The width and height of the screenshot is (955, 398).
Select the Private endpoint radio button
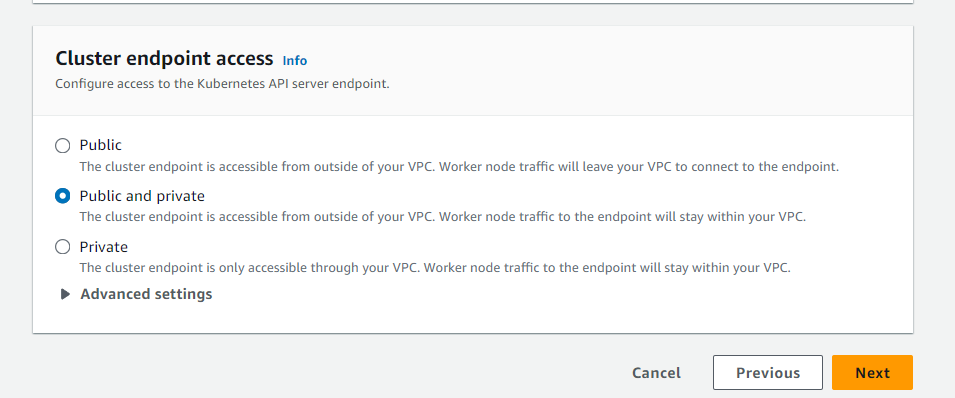pyautogui.click(x=63, y=247)
